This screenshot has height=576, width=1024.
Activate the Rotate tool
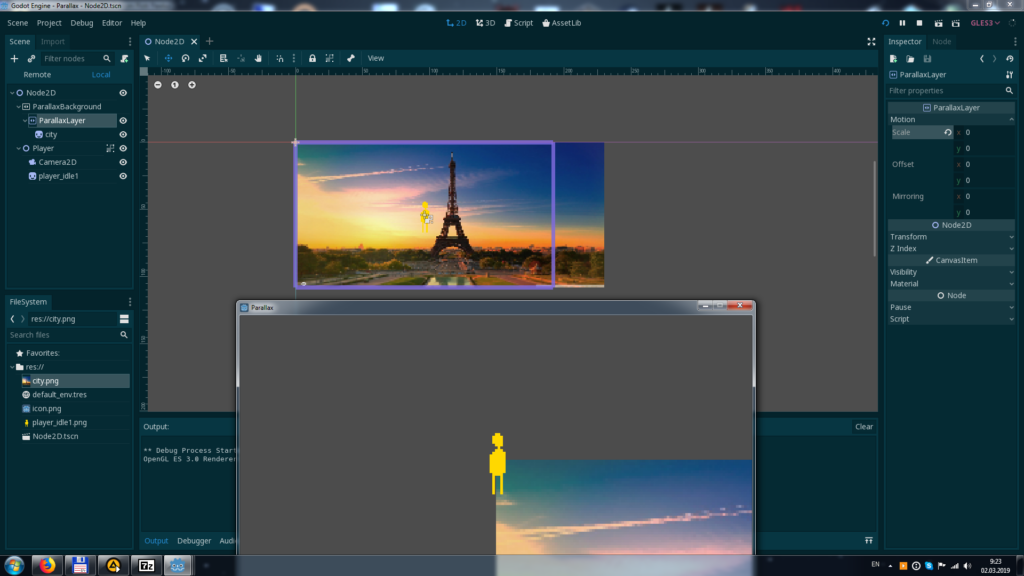click(187, 58)
